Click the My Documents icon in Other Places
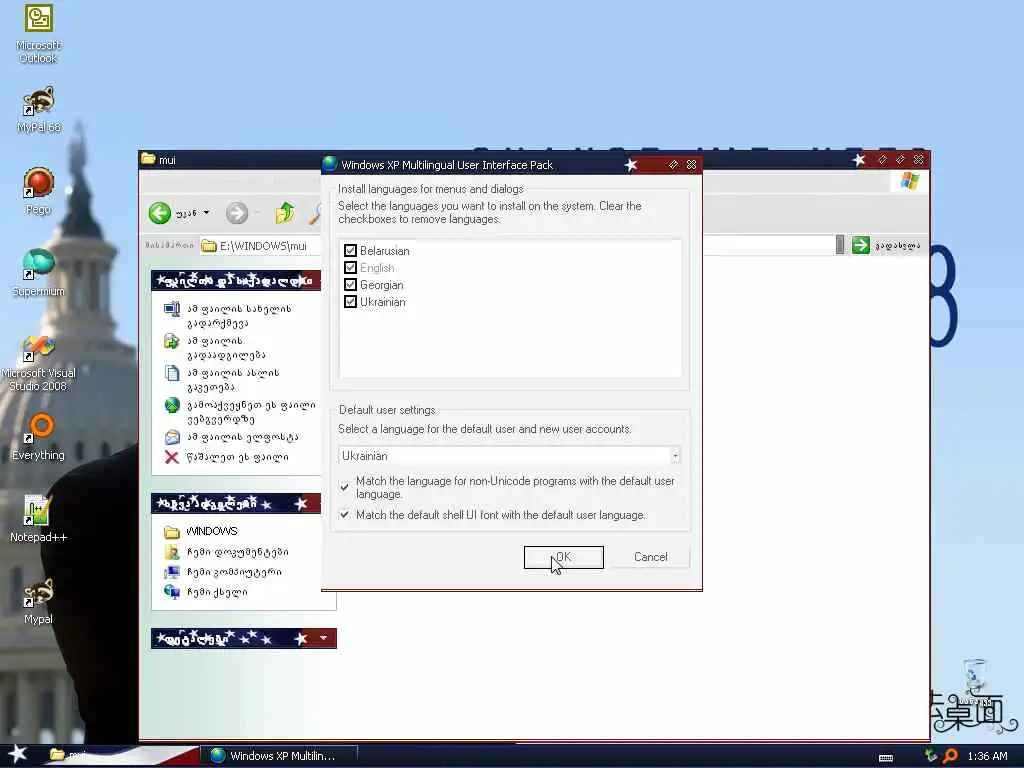 point(172,552)
